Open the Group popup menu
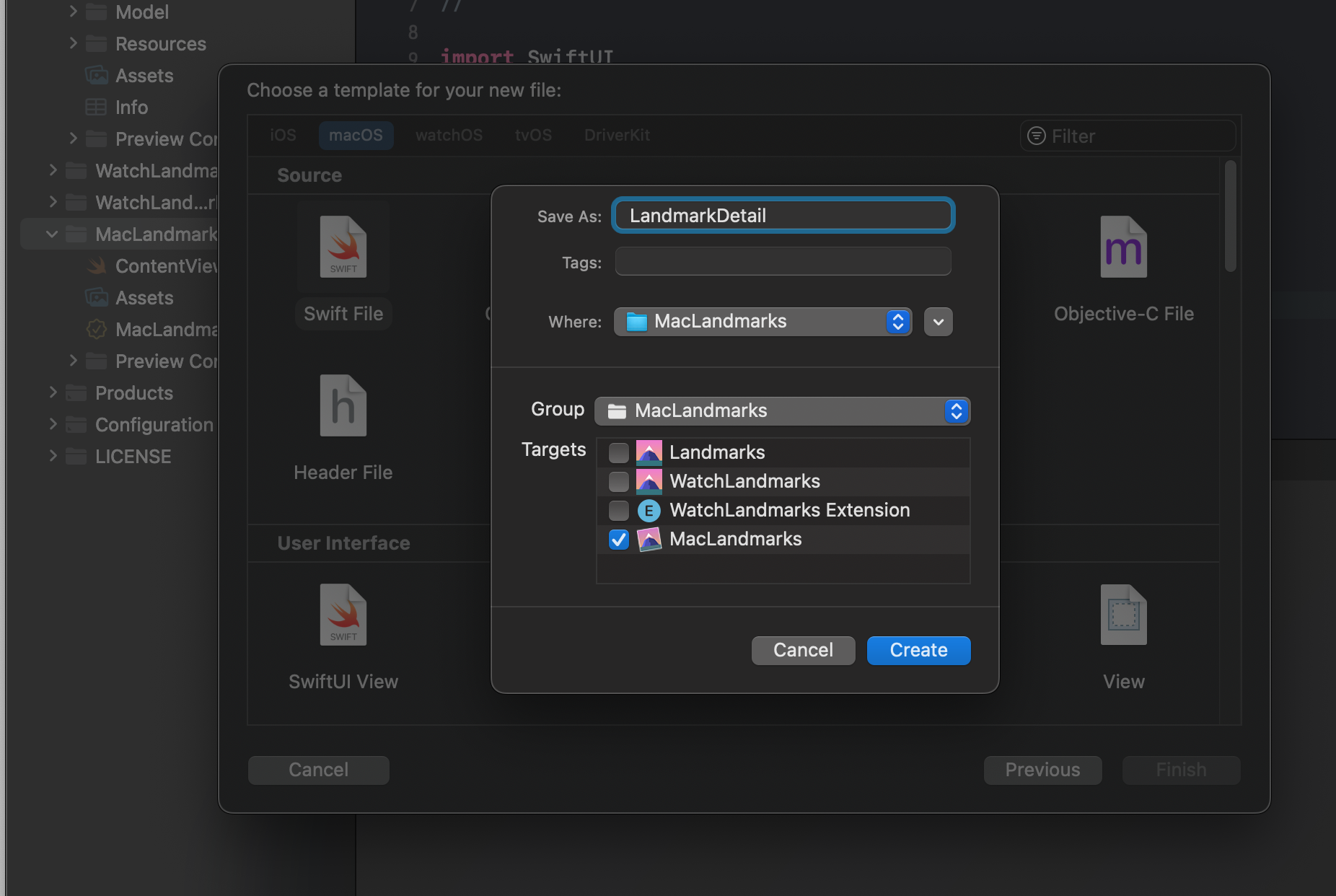This screenshot has height=896, width=1336. 782,411
